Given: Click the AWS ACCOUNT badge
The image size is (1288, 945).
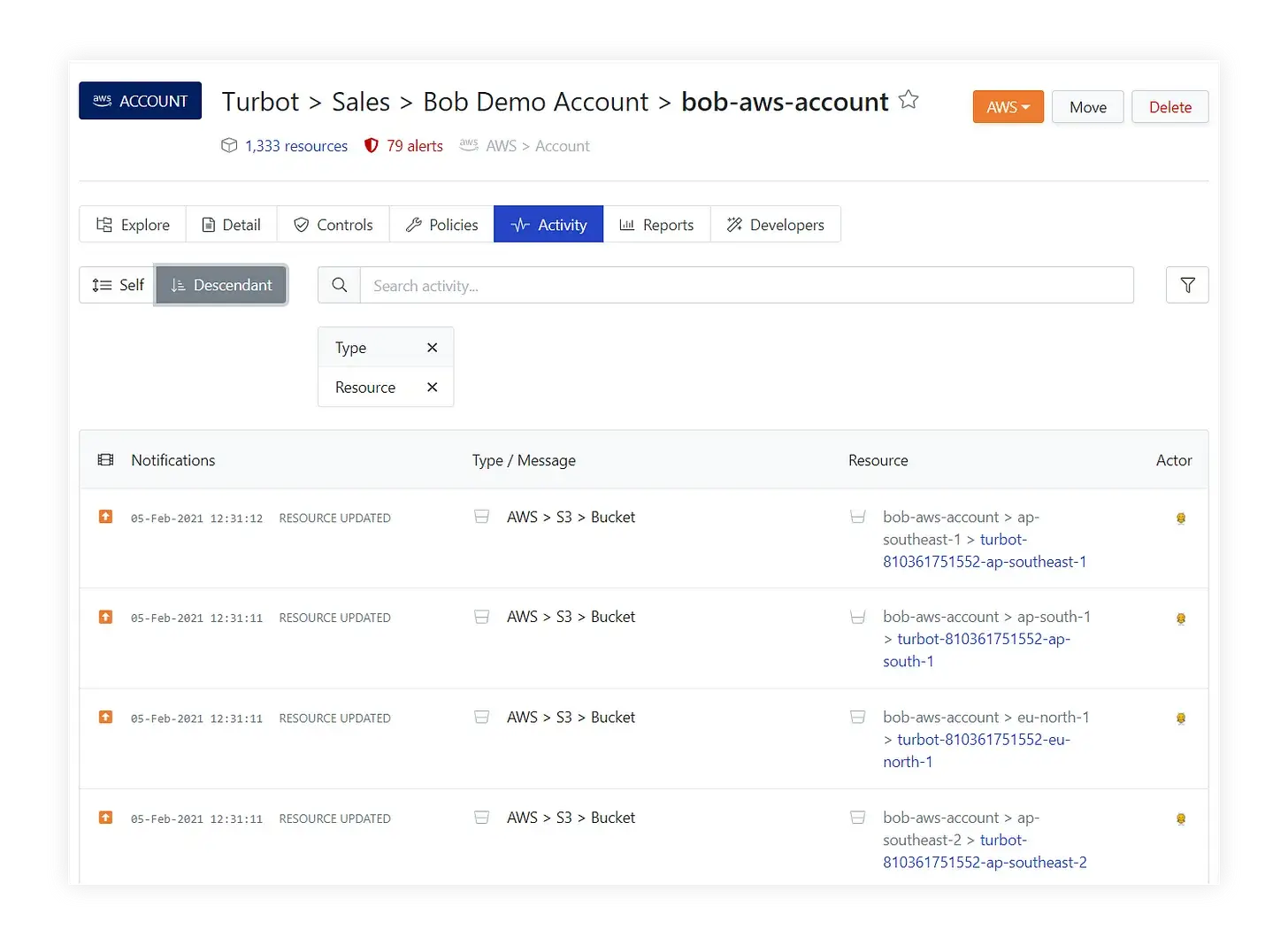Looking at the screenshot, I should point(140,101).
